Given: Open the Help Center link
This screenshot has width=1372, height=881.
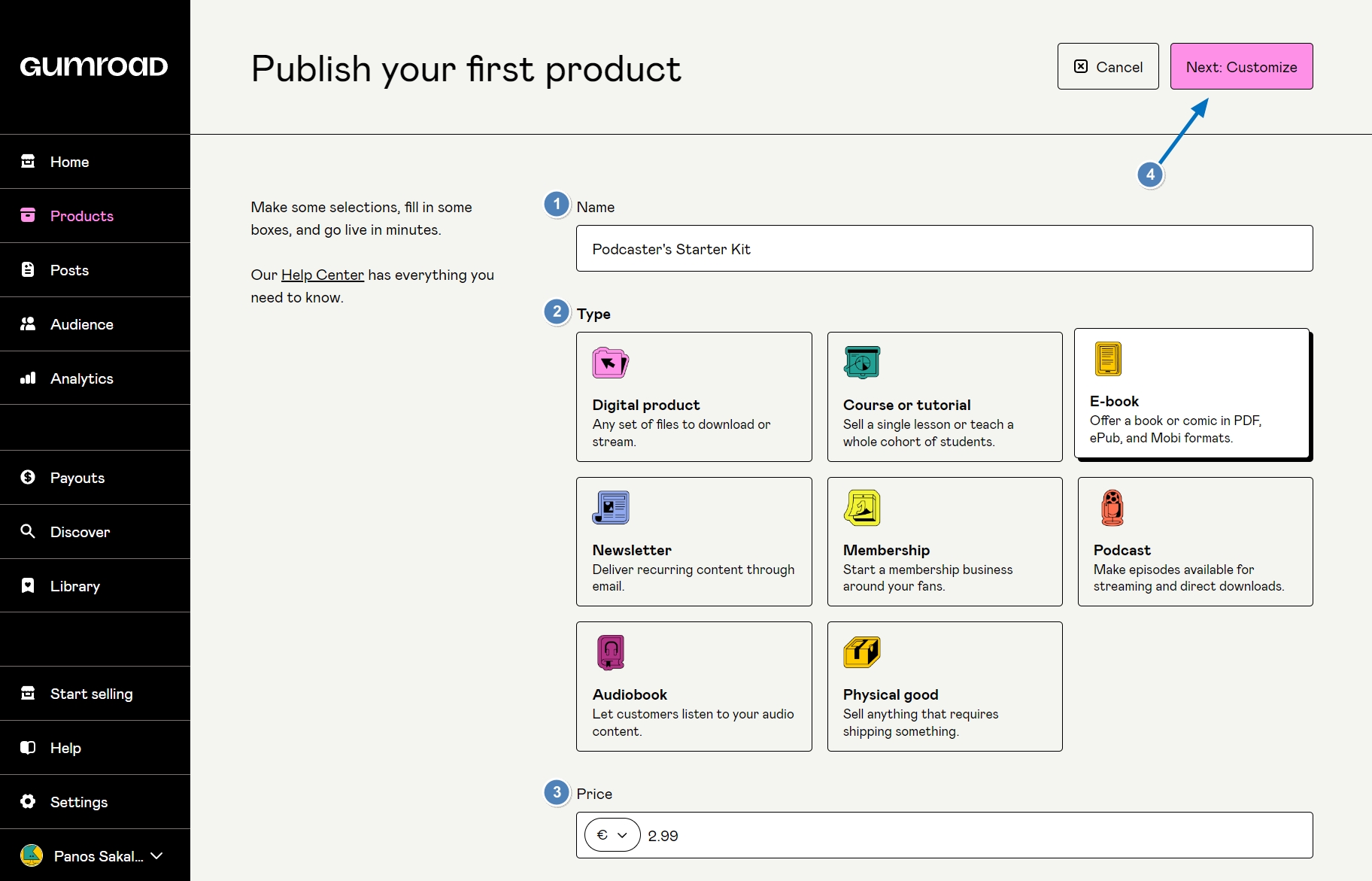Looking at the screenshot, I should click(322, 275).
